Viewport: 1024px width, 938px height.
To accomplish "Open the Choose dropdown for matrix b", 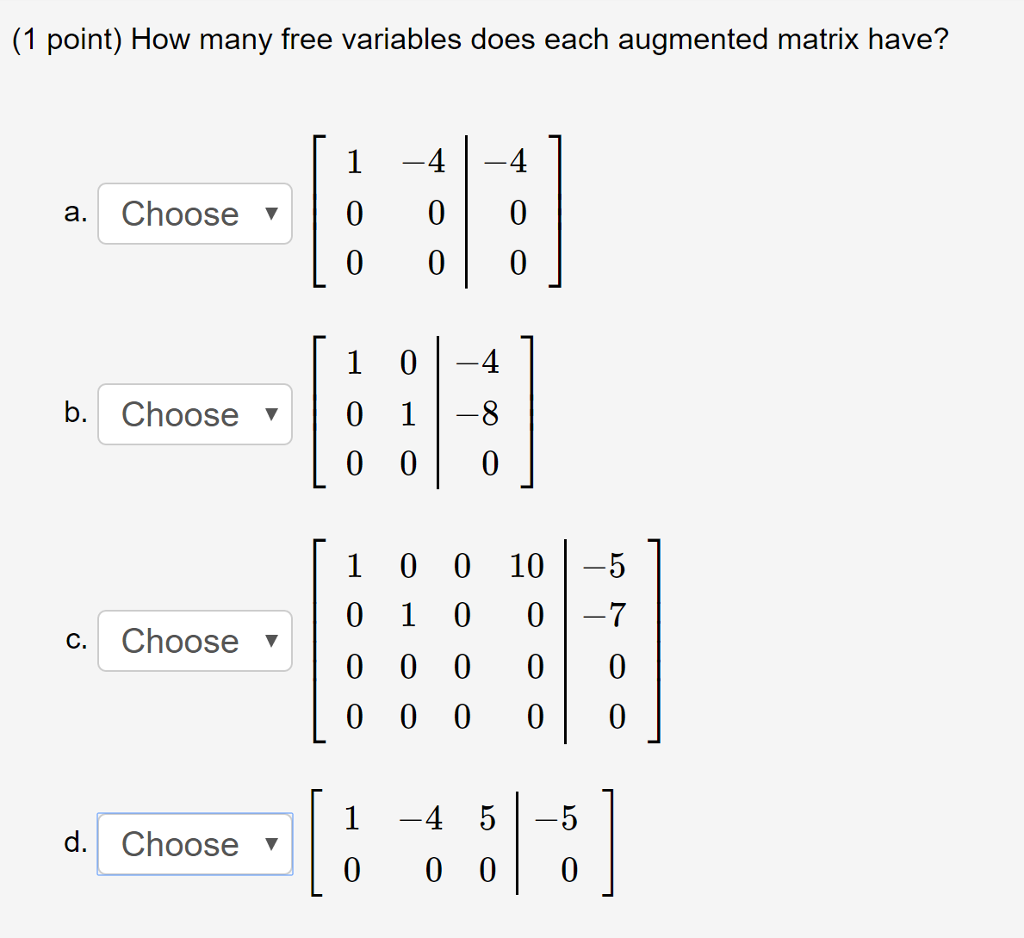I will coord(195,414).
